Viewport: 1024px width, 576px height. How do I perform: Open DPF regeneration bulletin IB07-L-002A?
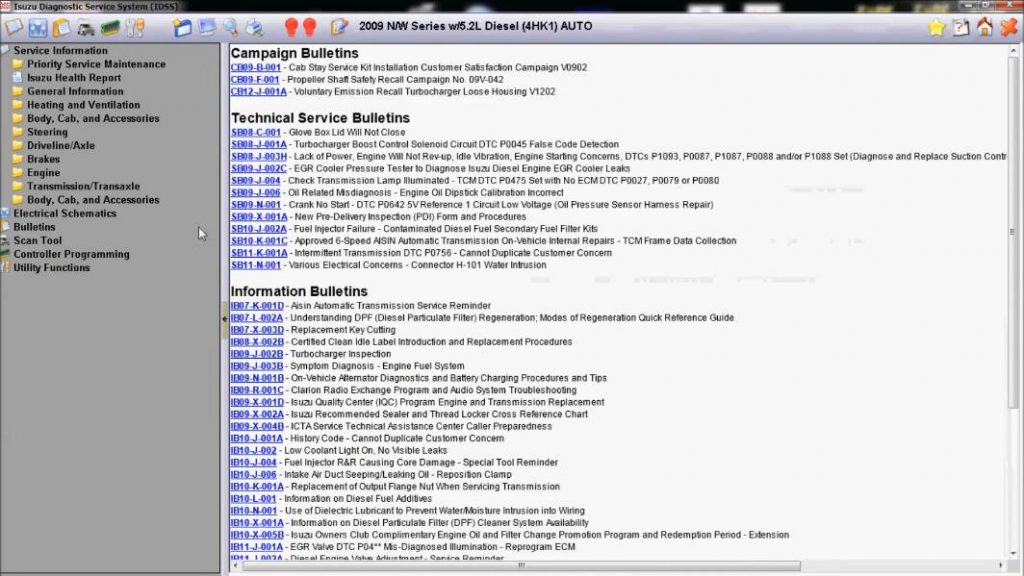tap(257, 318)
